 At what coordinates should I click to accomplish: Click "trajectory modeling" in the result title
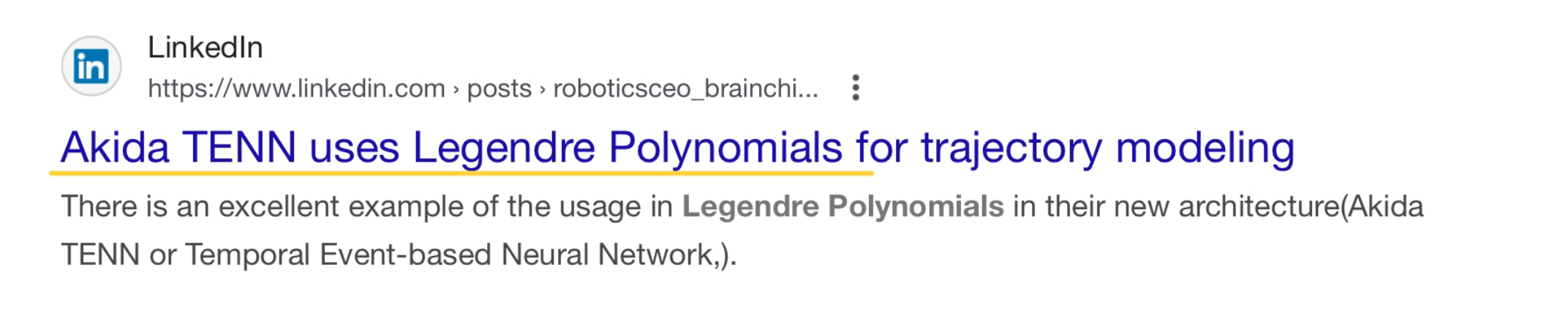pos(1107,148)
